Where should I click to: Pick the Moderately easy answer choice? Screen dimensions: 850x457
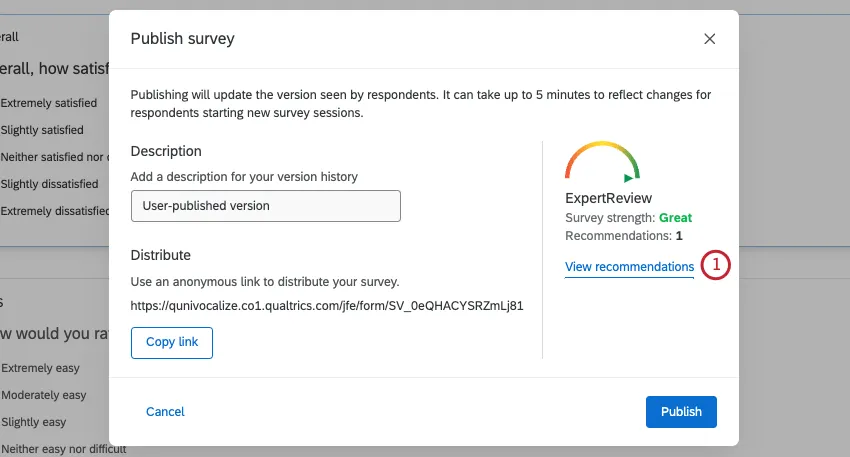[44, 395]
